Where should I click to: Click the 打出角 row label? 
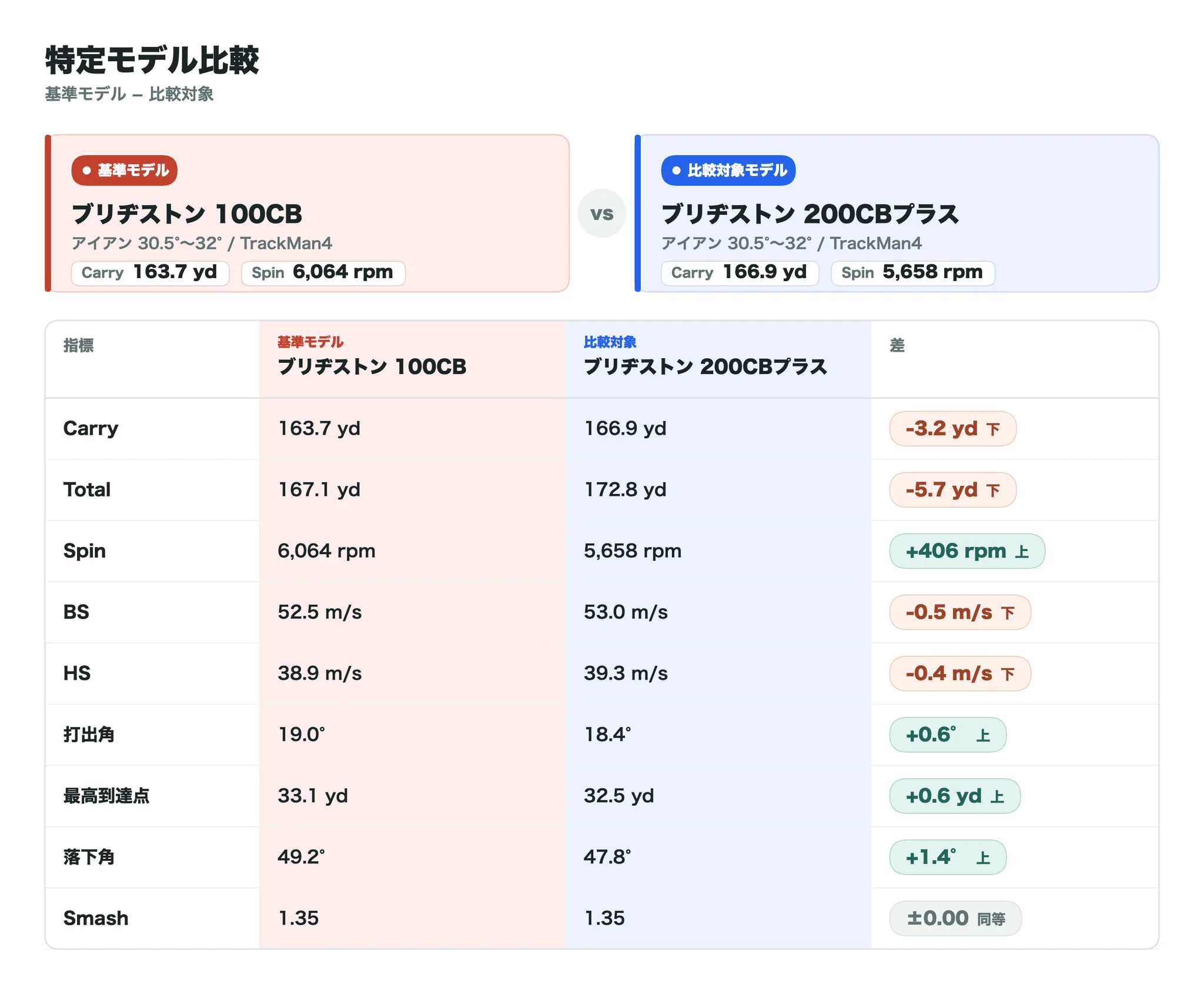click(89, 735)
